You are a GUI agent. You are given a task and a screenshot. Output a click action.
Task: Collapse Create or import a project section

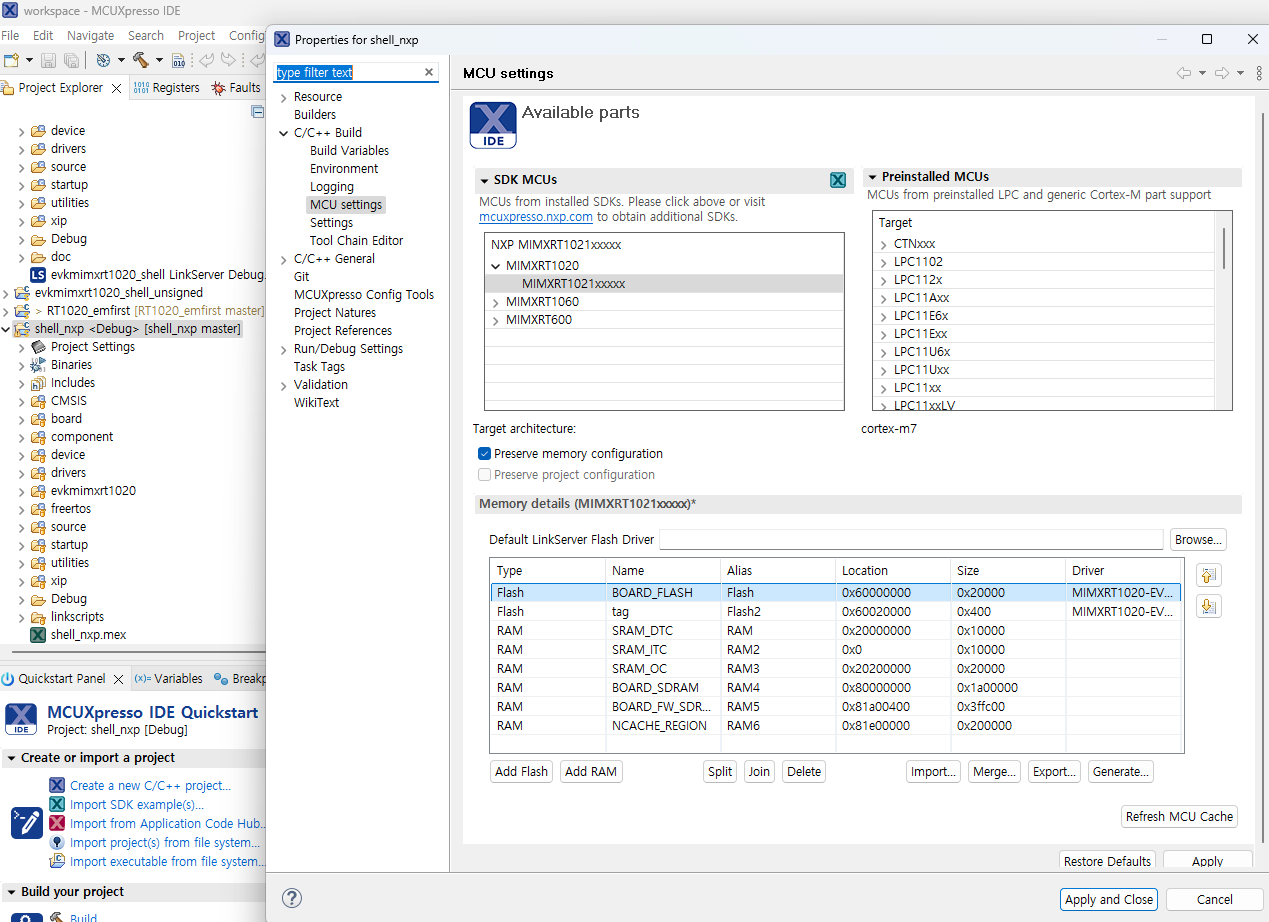click(x=10, y=758)
